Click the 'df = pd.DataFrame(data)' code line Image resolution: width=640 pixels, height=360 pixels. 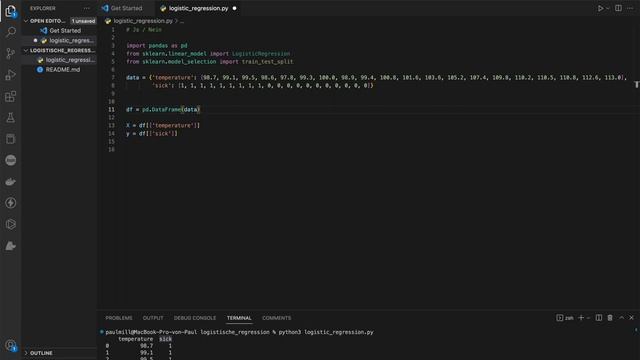click(x=163, y=109)
